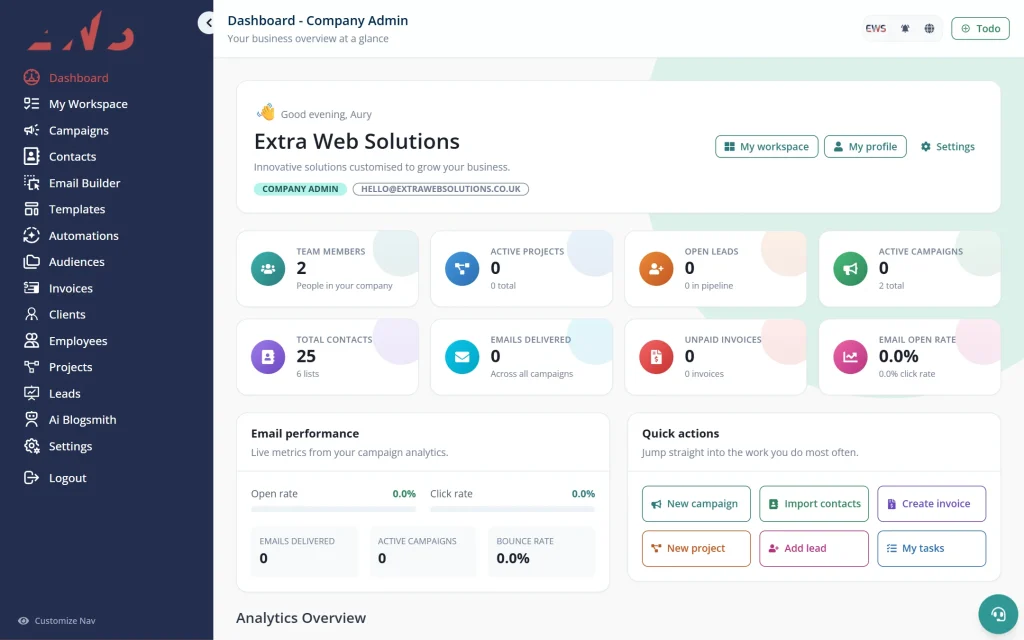Click the Active Campaigns megaphone icon
The image size is (1024, 640).
(x=850, y=268)
